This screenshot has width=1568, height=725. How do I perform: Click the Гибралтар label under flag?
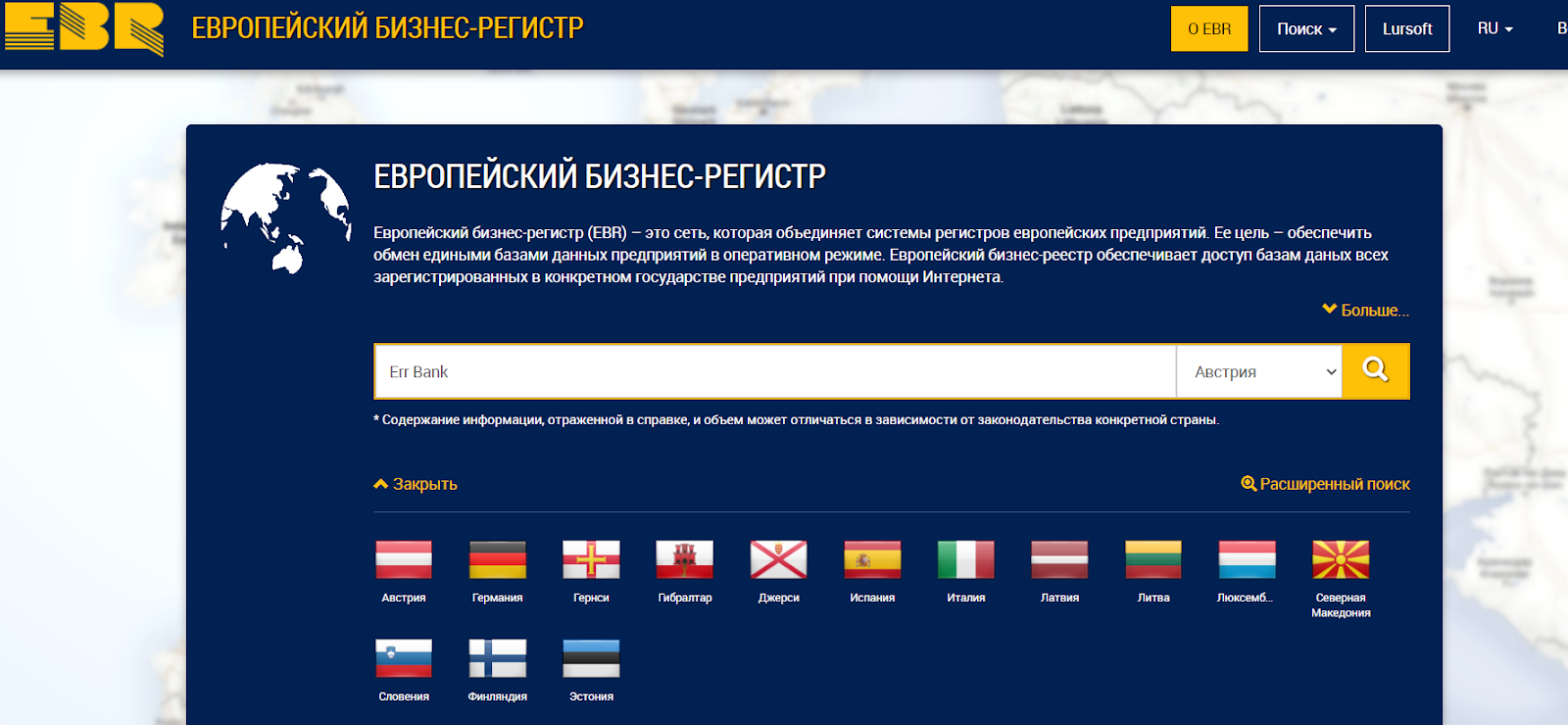(685, 598)
